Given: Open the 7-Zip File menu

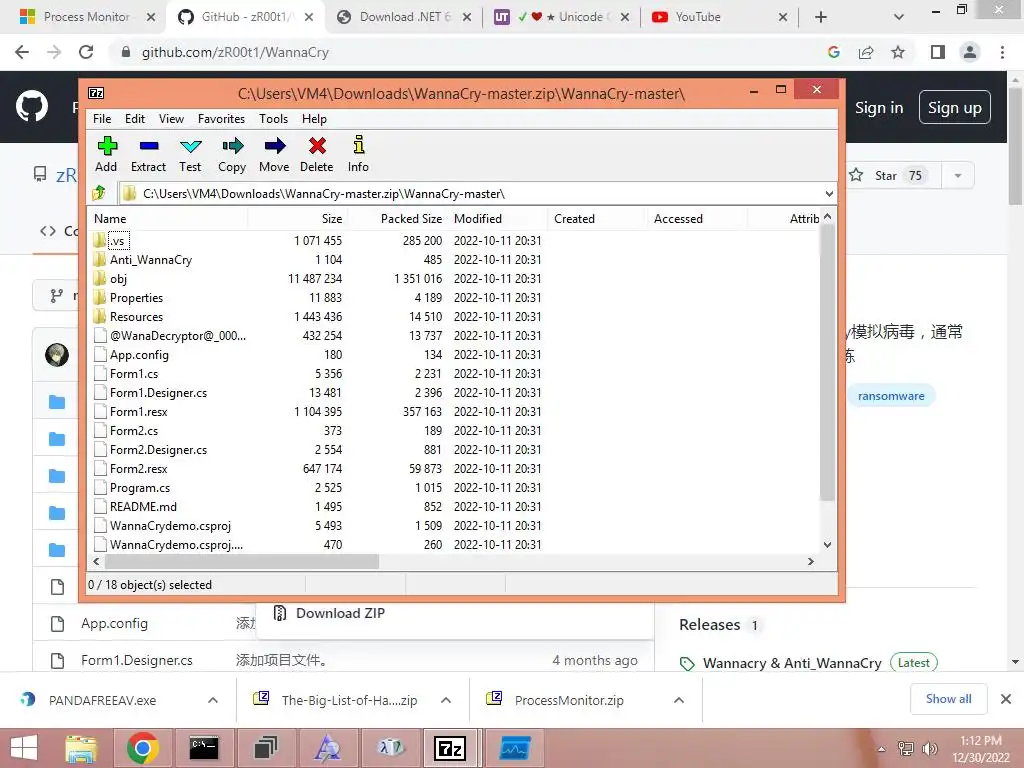Looking at the screenshot, I should pos(102,119).
